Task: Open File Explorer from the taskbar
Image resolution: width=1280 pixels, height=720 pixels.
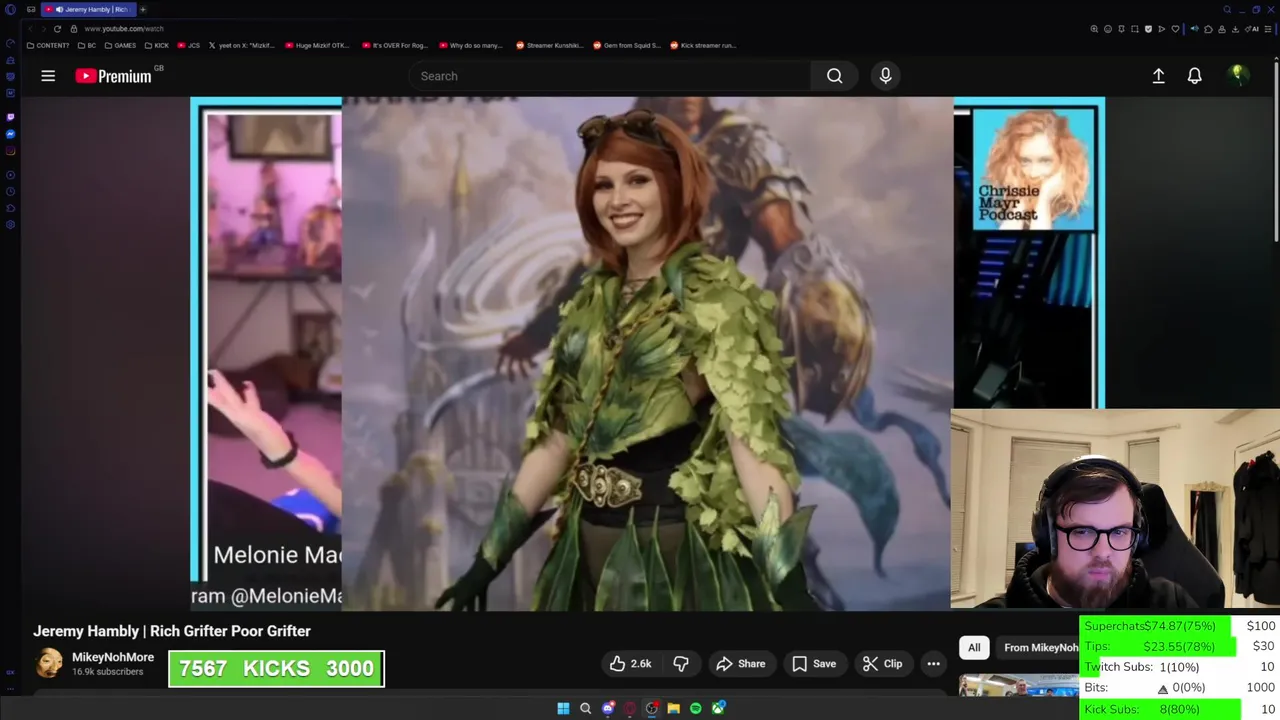Action: tap(673, 708)
